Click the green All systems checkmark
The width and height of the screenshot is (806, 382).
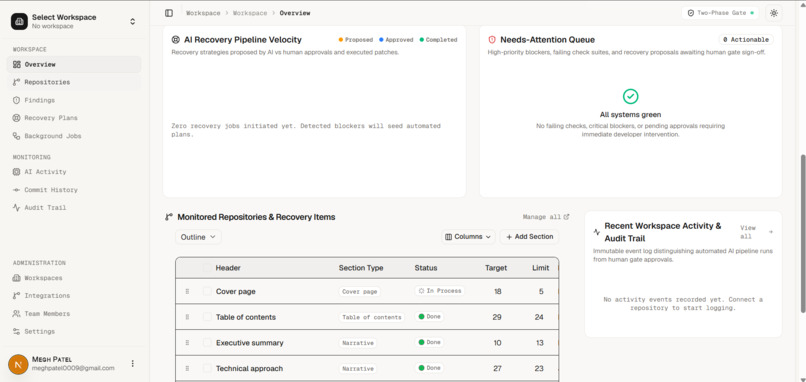631,96
